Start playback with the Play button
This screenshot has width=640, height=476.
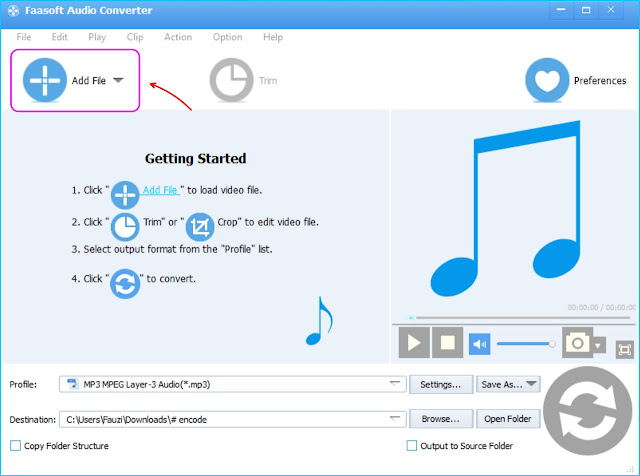coord(414,343)
